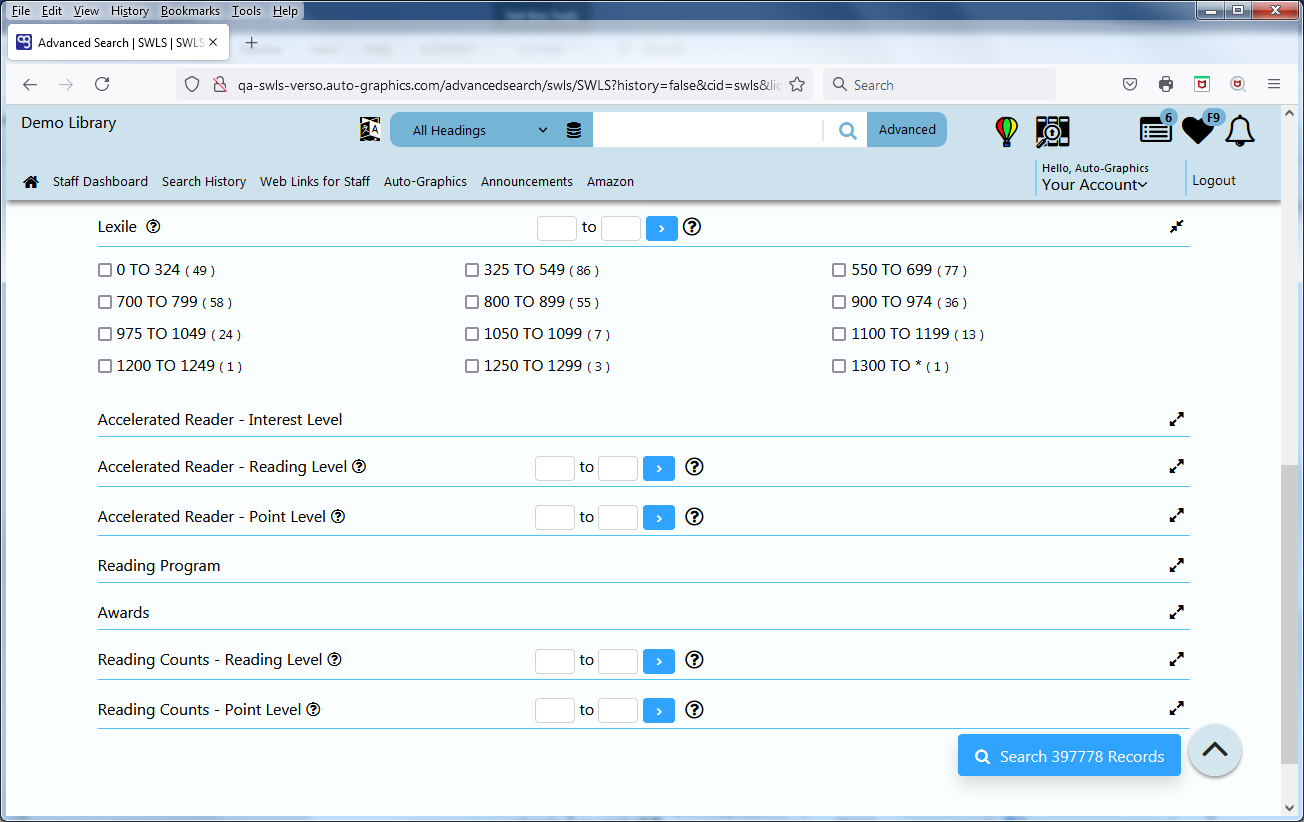Click the Advanced search button
The height and width of the screenshot is (822, 1304).
tap(907, 130)
